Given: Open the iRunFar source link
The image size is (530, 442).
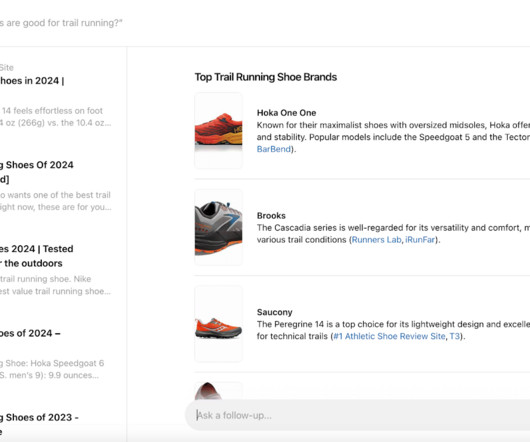Looking at the screenshot, I should (x=420, y=240).
